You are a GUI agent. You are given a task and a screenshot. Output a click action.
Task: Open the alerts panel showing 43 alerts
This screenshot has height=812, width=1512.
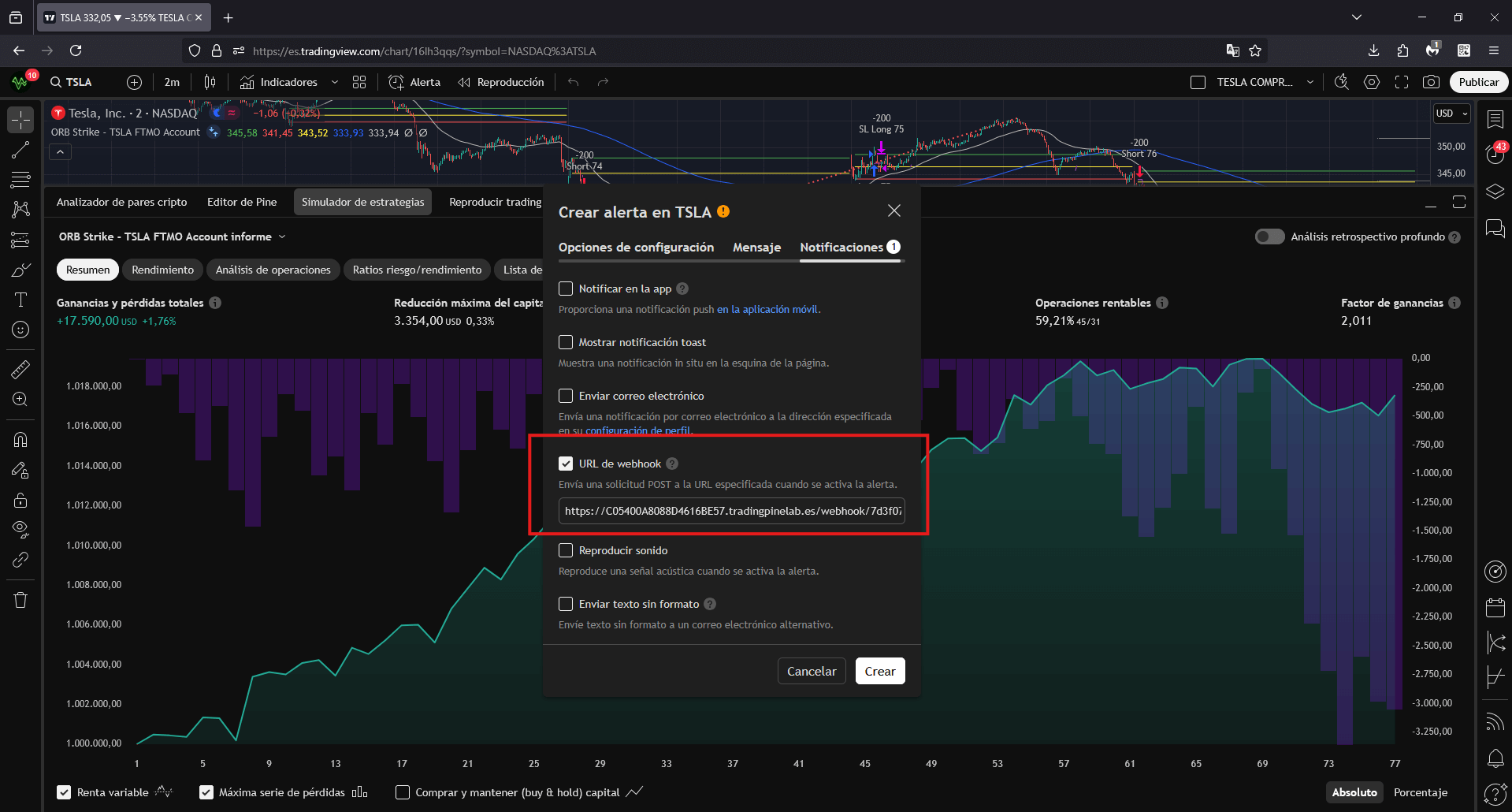point(1495,155)
